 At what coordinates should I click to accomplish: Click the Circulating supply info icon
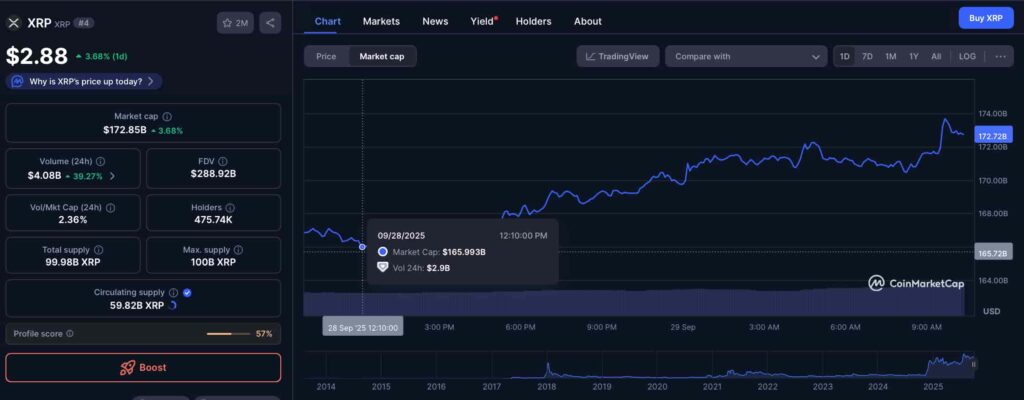click(x=173, y=293)
